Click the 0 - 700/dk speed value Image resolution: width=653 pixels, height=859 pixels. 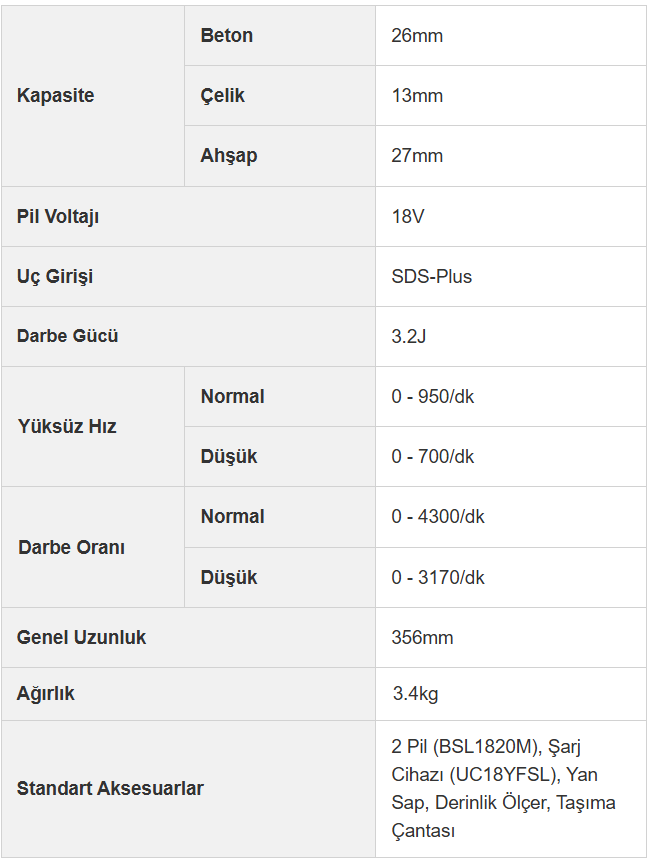click(x=433, y=457)
